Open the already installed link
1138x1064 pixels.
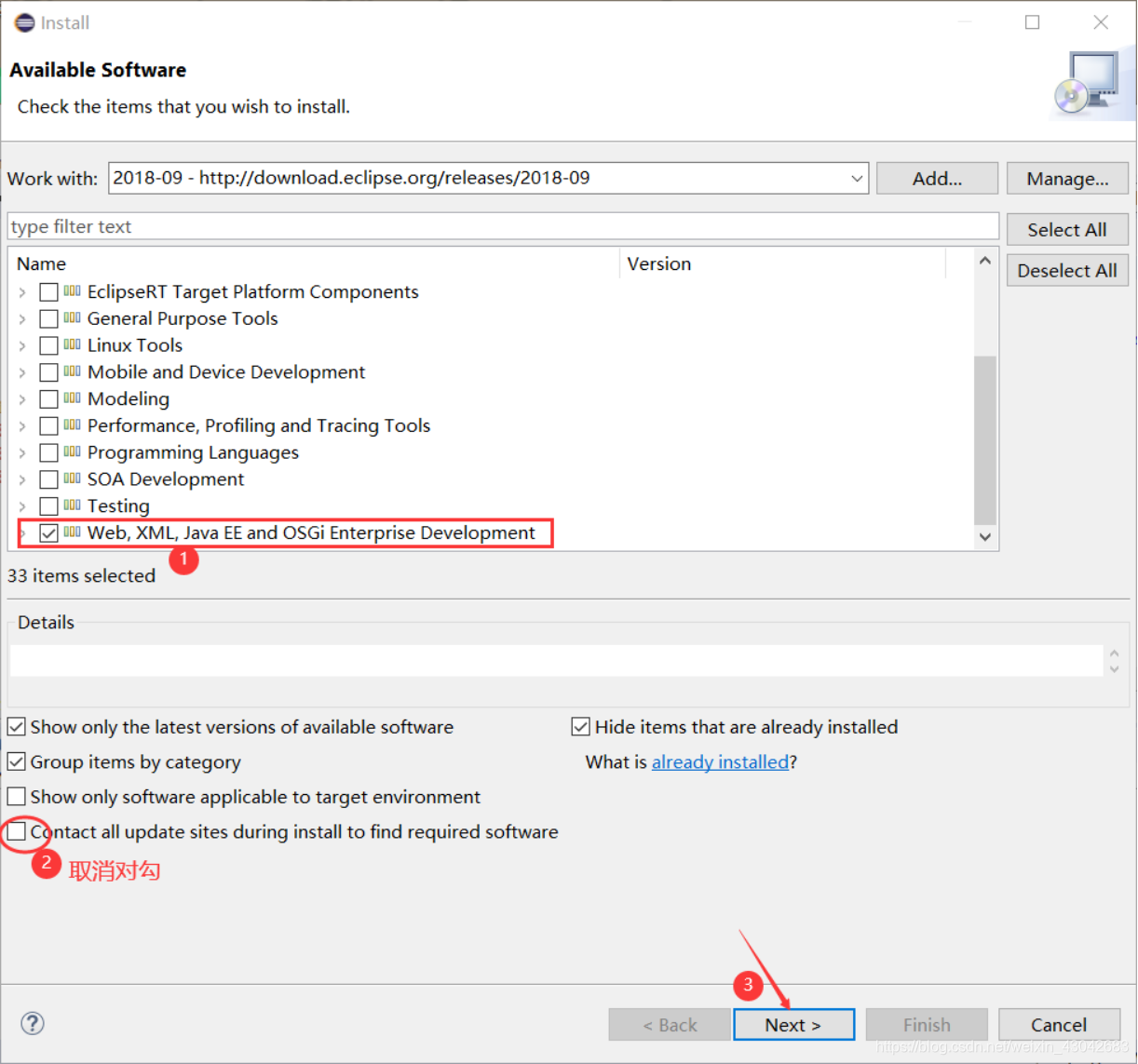pos(720,761)
